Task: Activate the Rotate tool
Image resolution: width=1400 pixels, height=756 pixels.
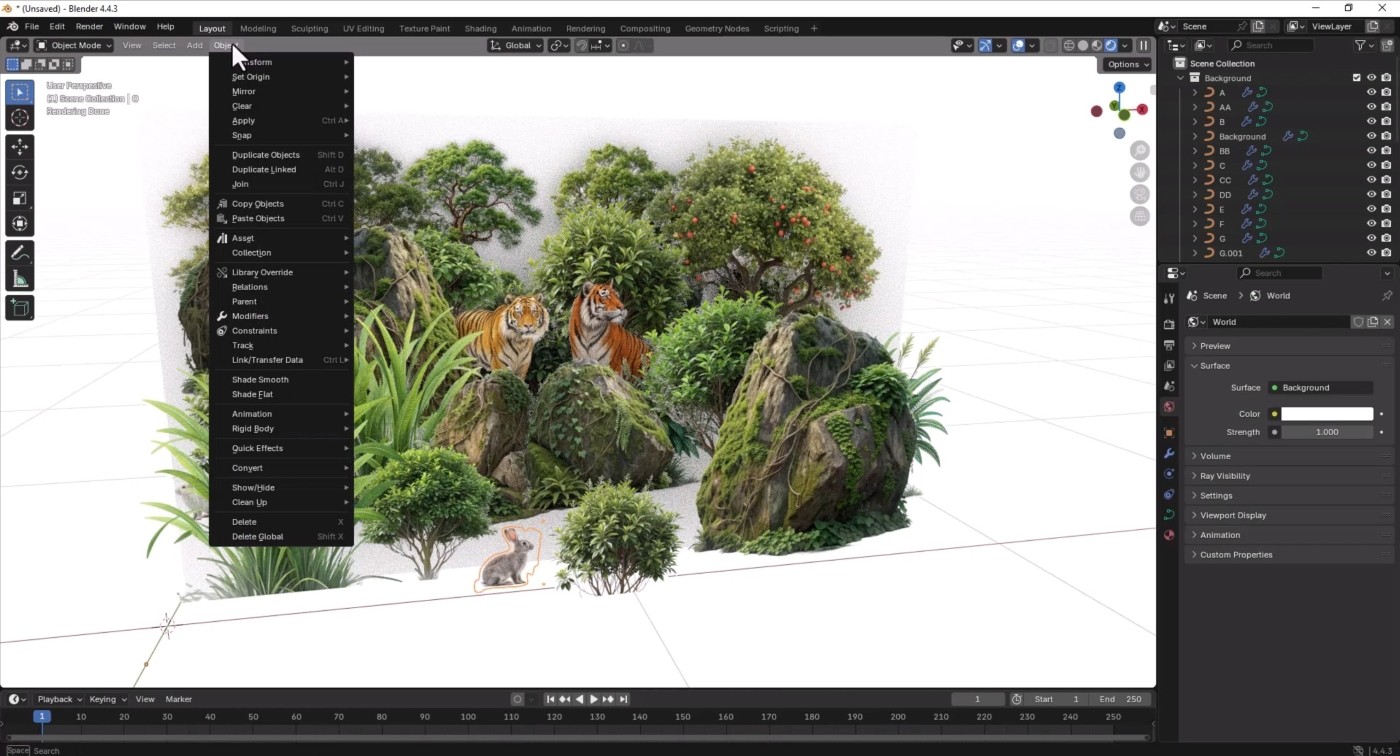Action: 20,172
